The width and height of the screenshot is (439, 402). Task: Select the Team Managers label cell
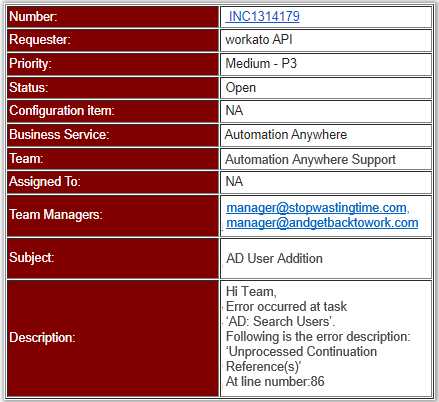[113, 216]
